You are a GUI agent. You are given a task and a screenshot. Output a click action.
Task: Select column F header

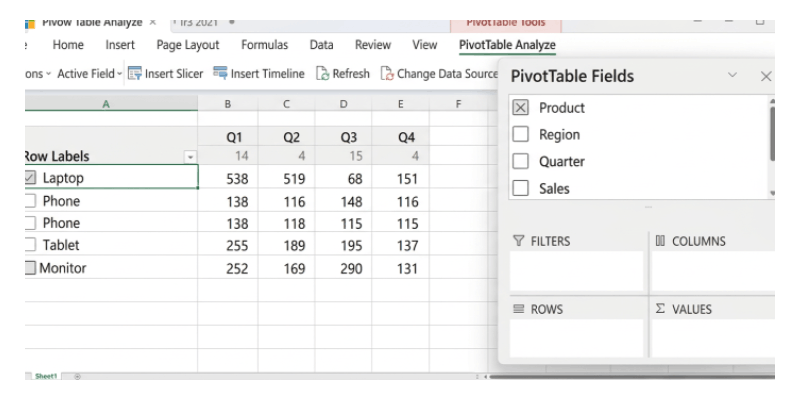(x=458, y=104)
